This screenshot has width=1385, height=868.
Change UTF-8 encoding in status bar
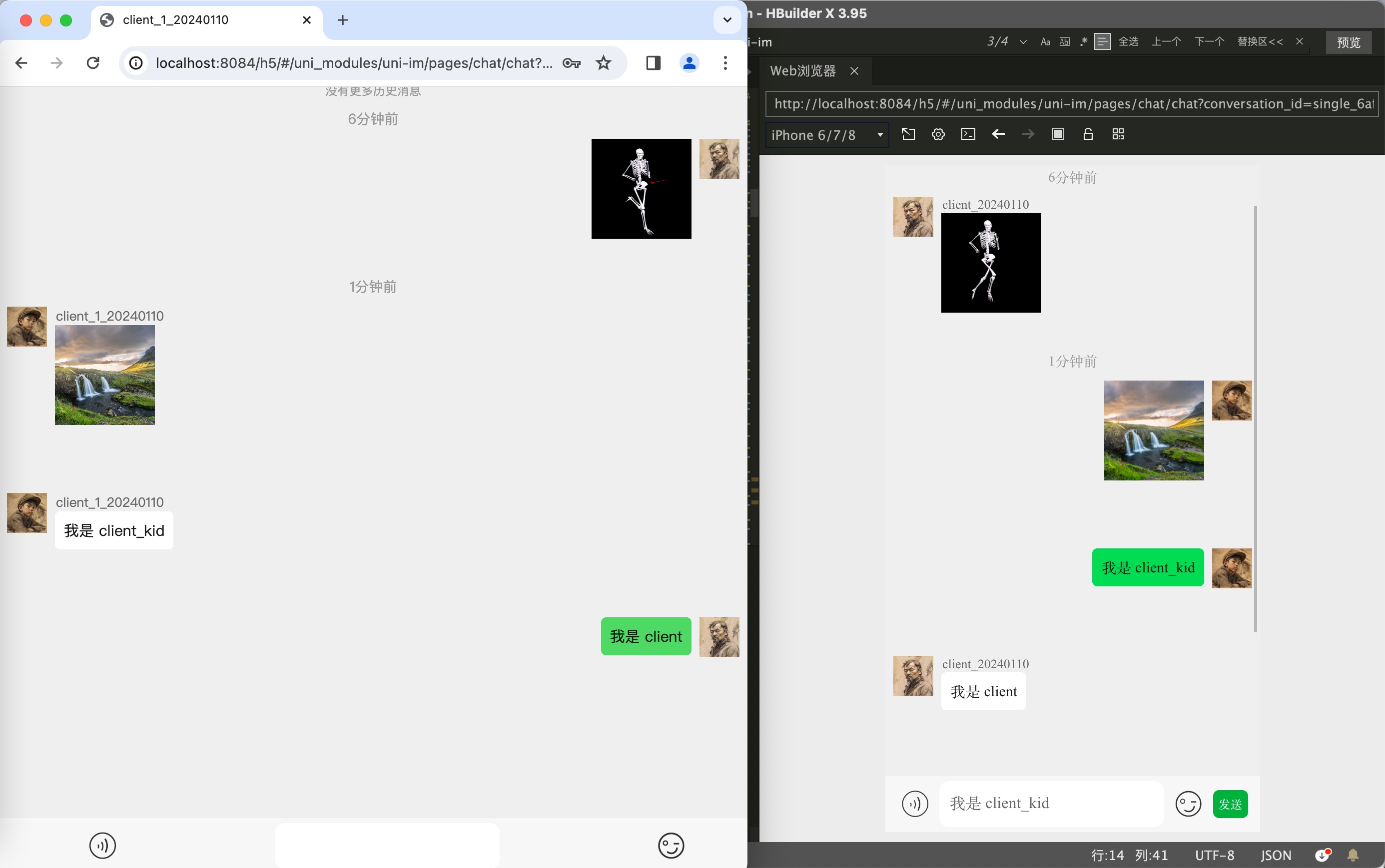coord(1214,856)
